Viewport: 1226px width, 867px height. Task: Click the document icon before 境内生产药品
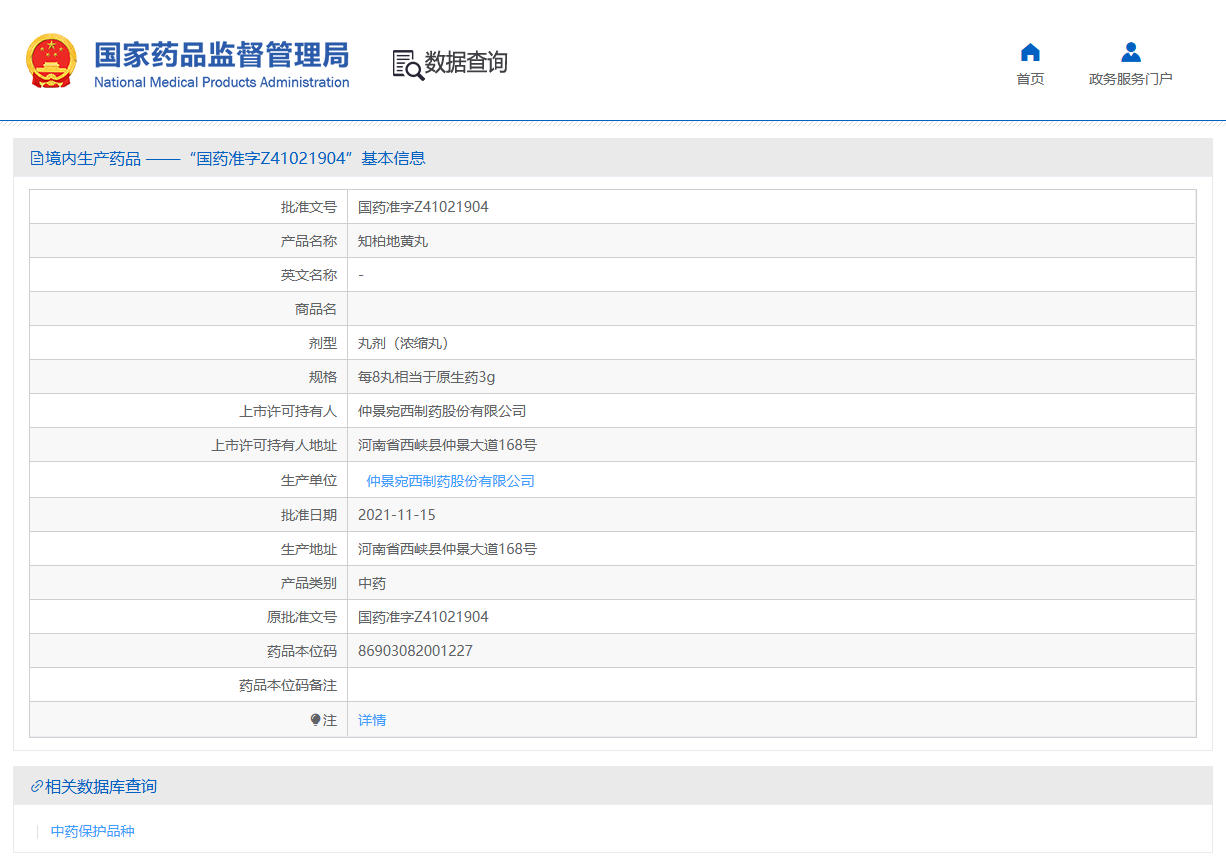click(37, 158)
